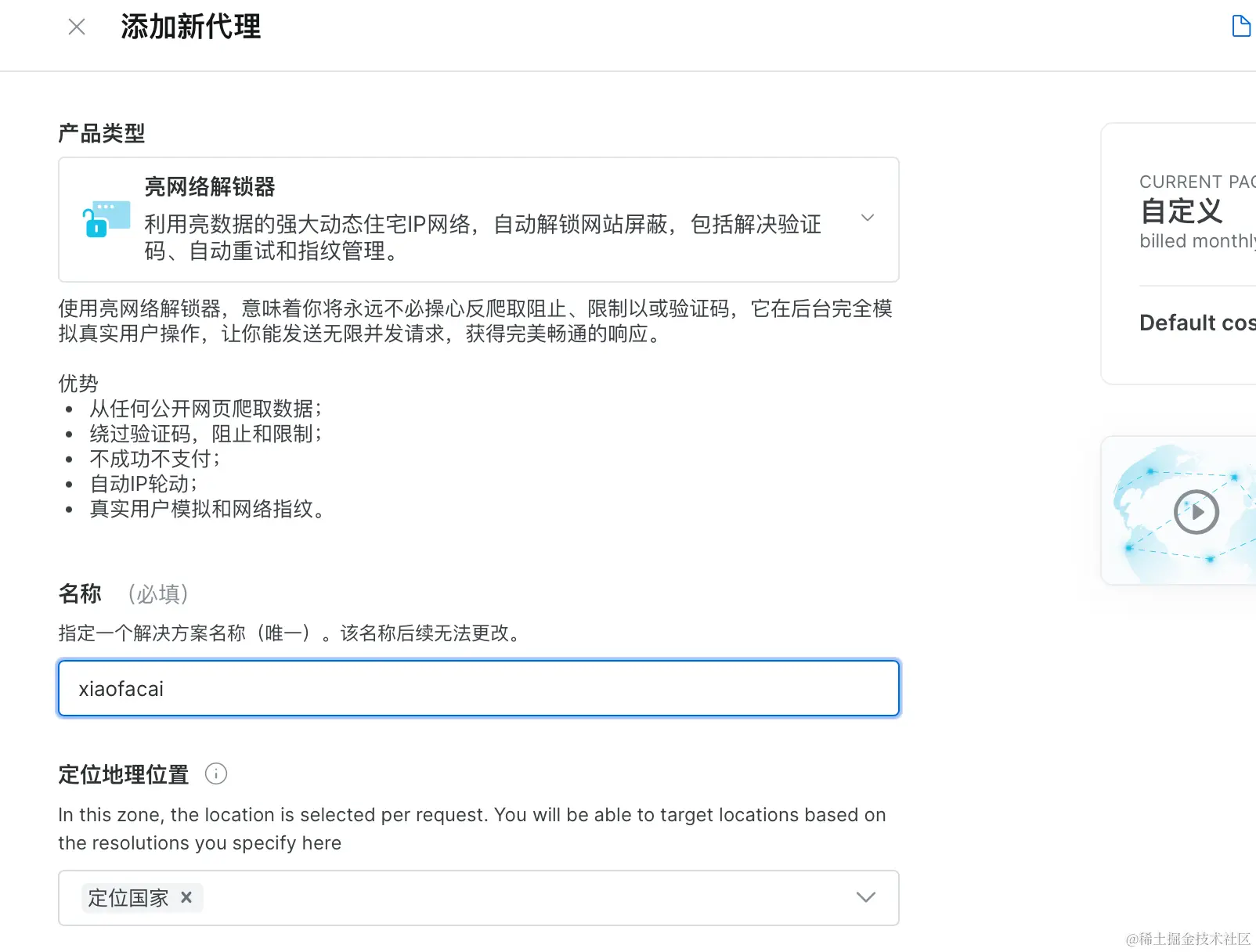Click the 定位国家 tag chip

142,897
